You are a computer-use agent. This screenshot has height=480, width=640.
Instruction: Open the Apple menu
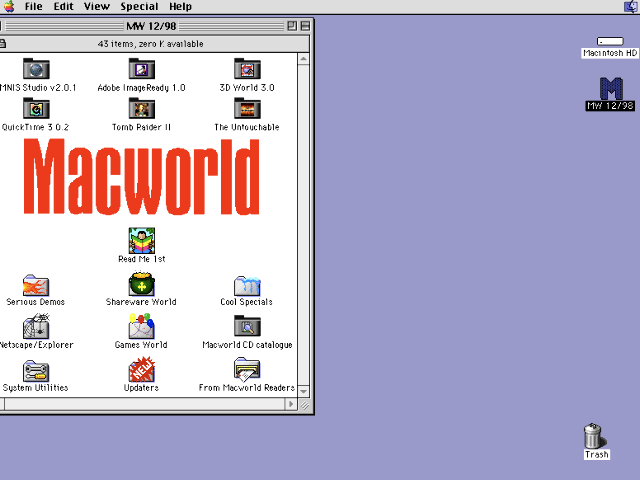point(9,7)
